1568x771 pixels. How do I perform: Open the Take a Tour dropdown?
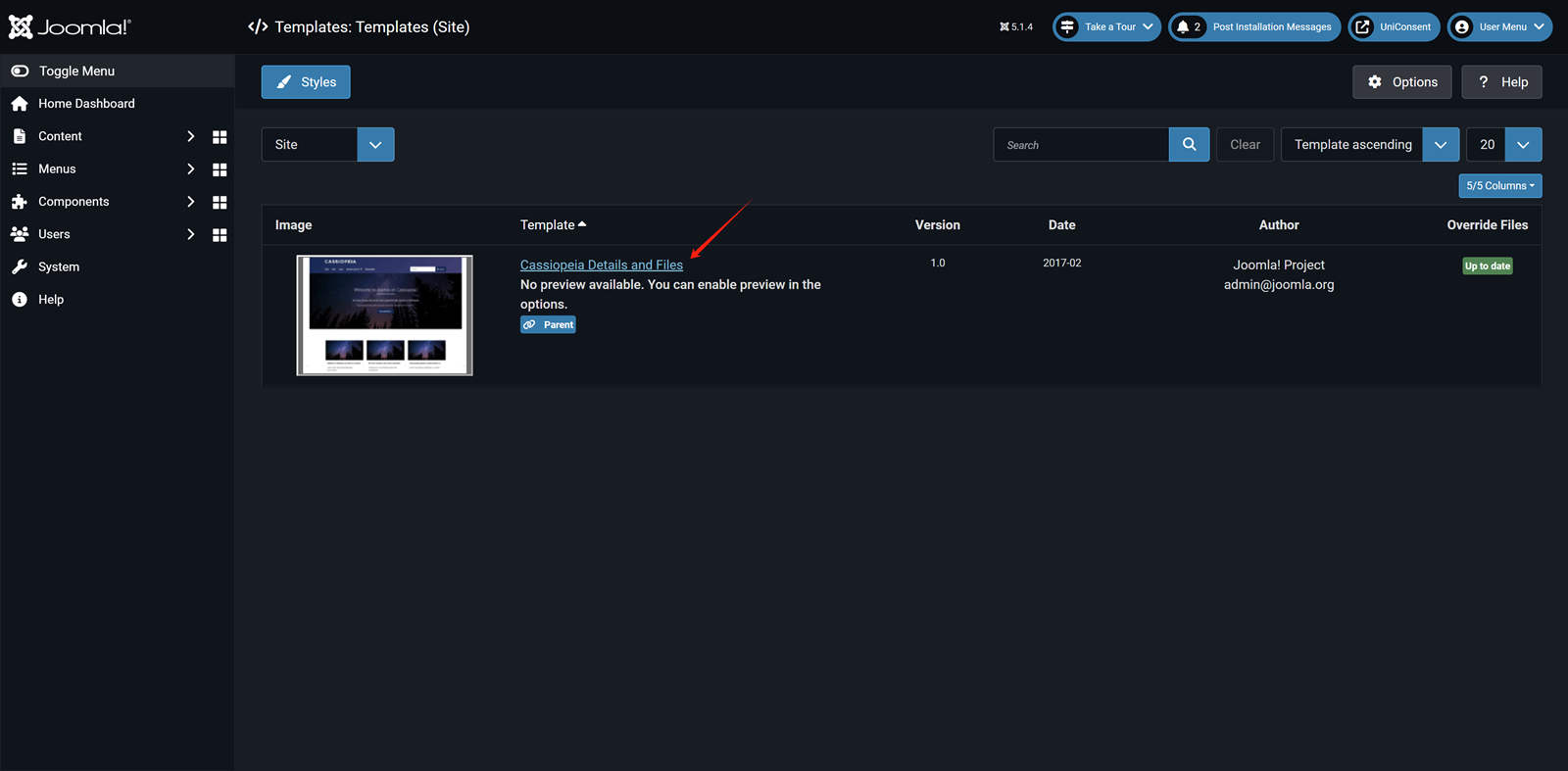[x=1107, y=26]
